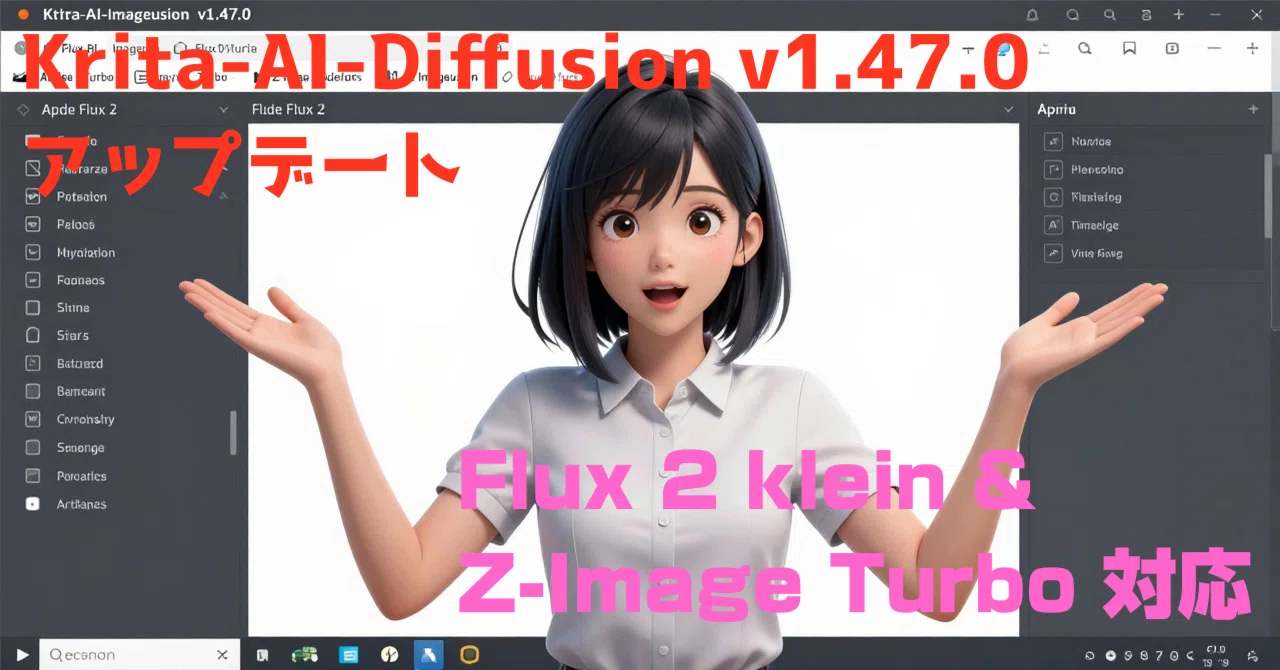Click the rounded icon next to Stars
The height and width of the screenshot is (670, 1280).
pos(33,336)
